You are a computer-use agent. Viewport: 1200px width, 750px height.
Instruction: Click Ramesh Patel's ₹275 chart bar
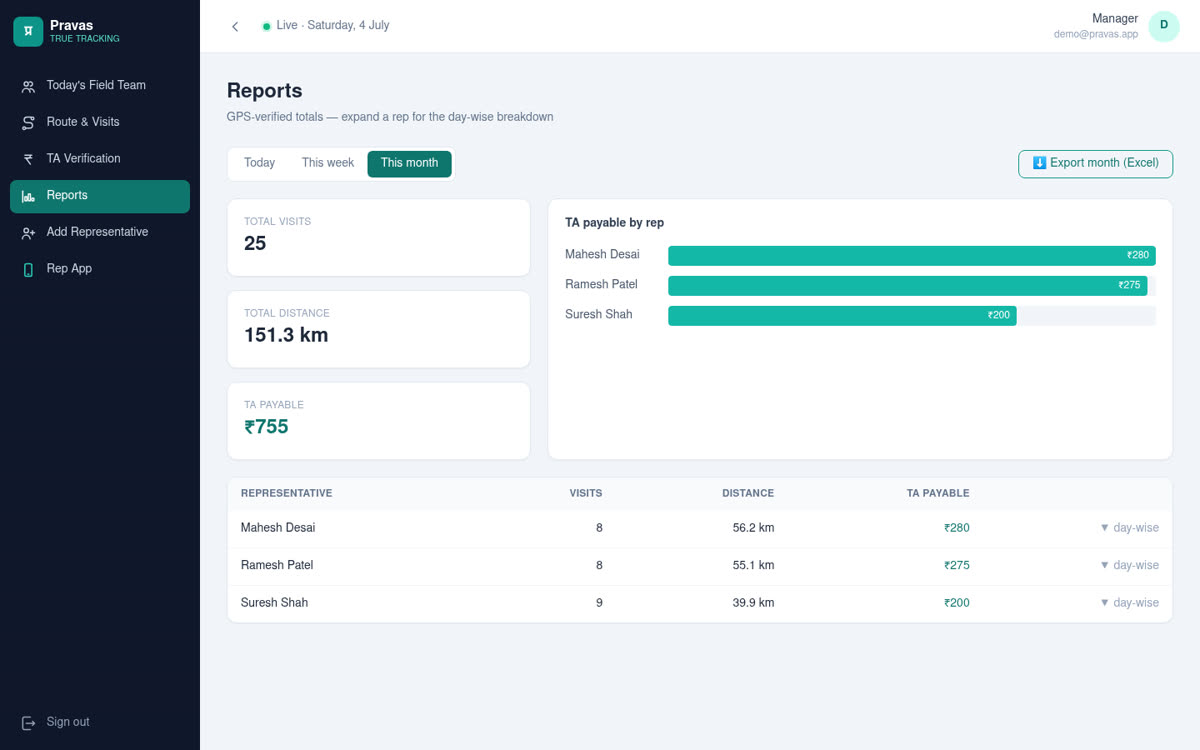(908, 286)
